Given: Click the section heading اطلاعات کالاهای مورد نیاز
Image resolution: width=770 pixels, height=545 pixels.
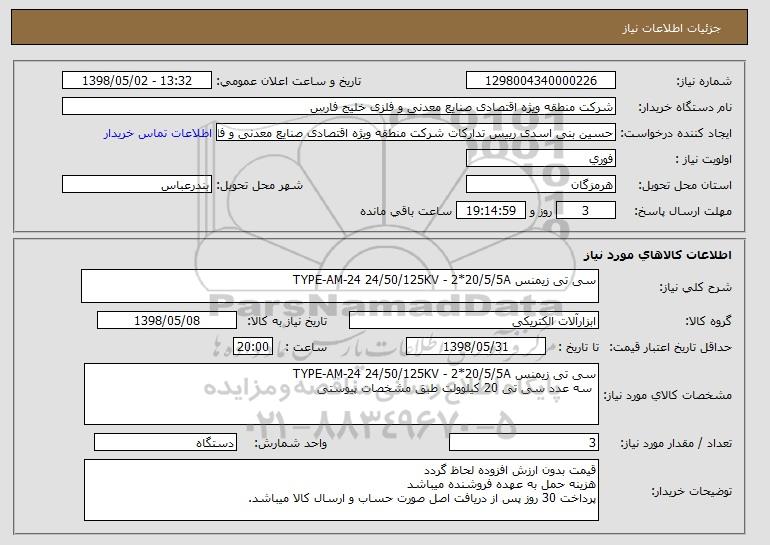Looking at the screenshot, I should pos(658,255).
